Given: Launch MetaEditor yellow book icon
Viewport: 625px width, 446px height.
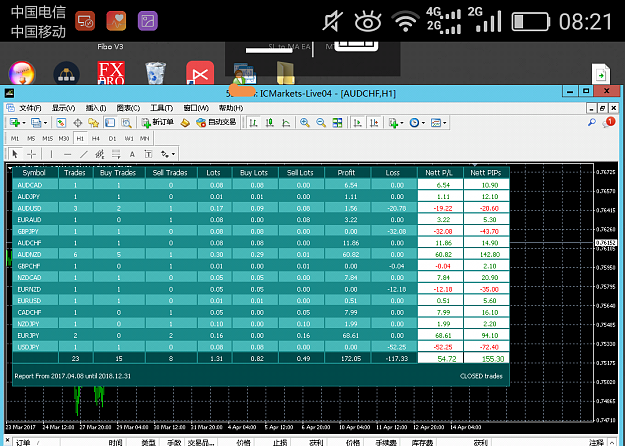Looking at the screenshot, I should point(185,123).
